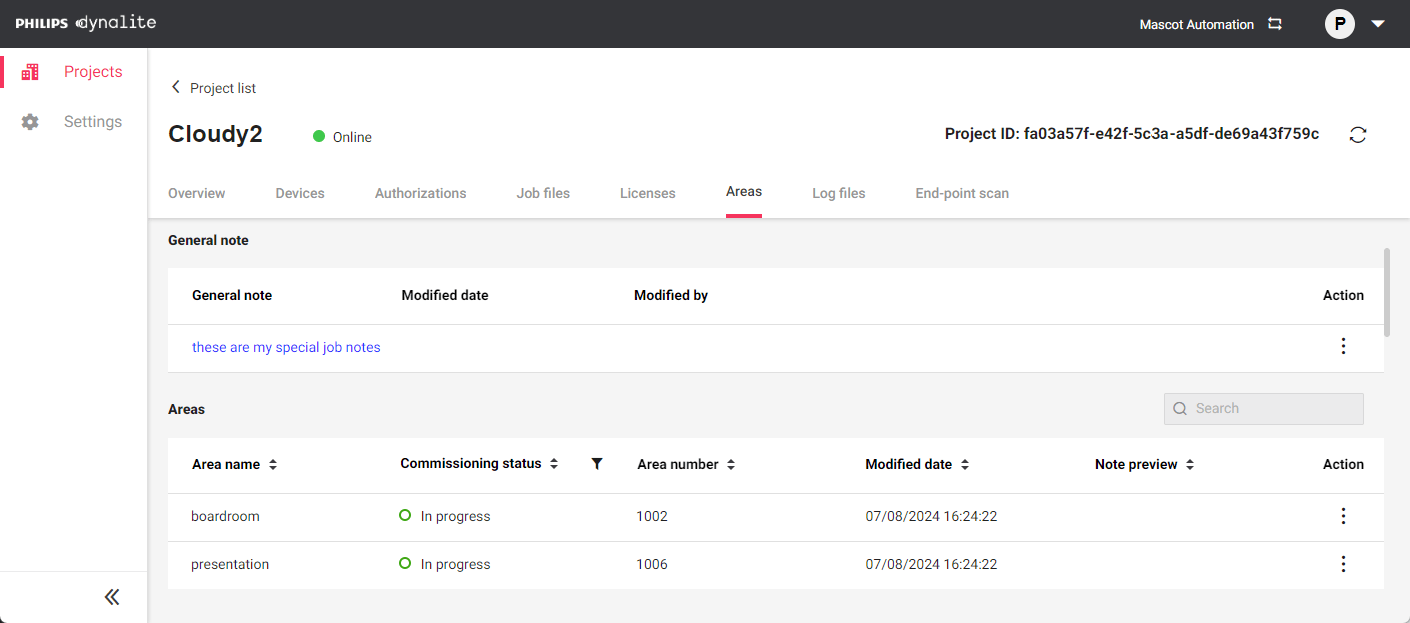
Task: Click the vertical scrollbar on the right
Action: (1387, 292)
